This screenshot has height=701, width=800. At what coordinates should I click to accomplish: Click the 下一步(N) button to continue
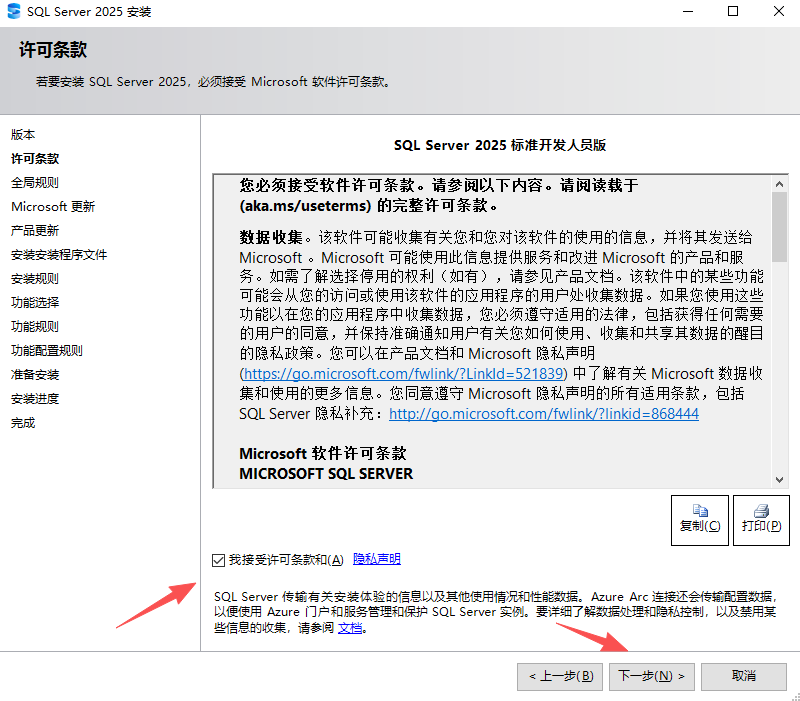[x=651, y=676]
